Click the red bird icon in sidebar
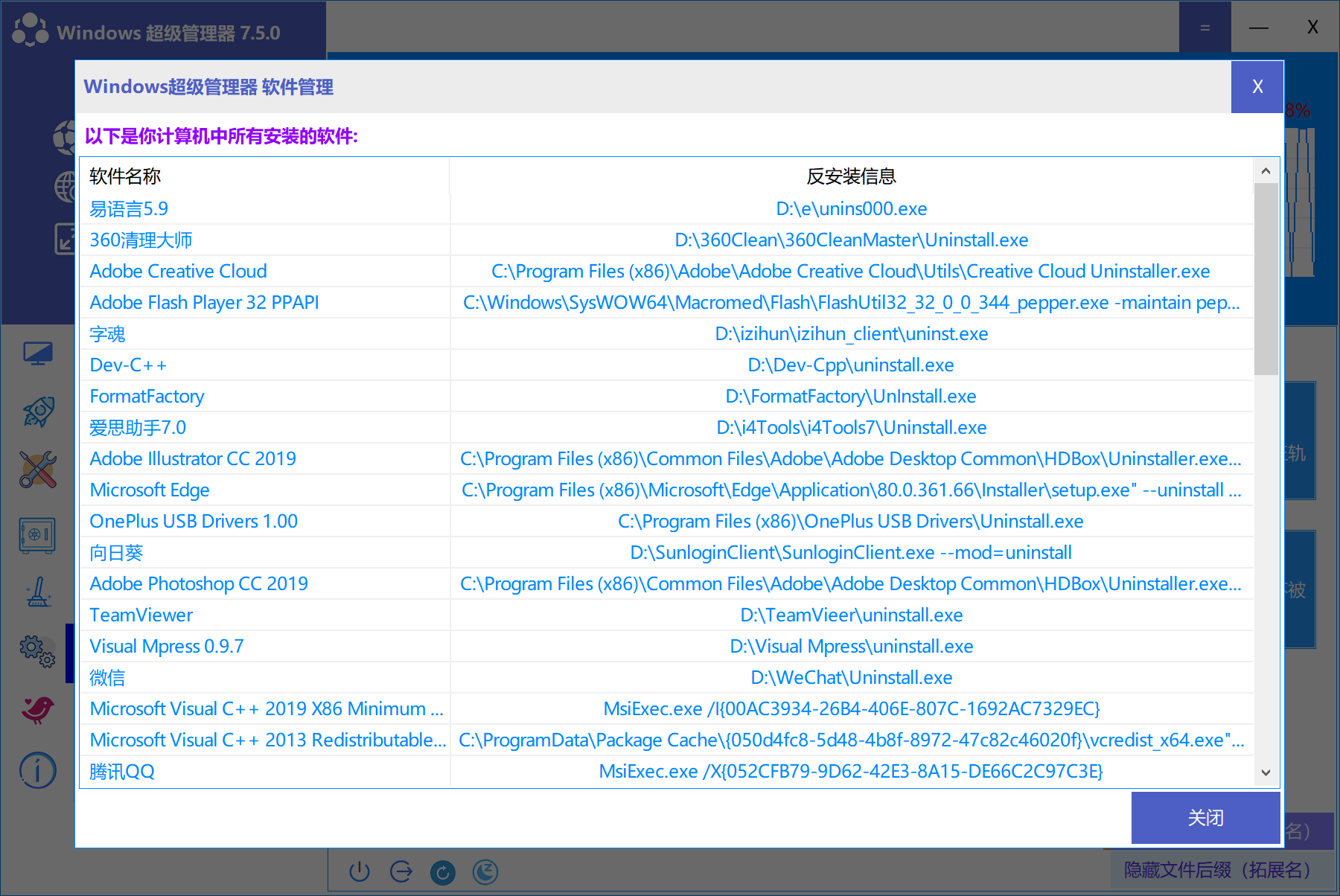 38,709
